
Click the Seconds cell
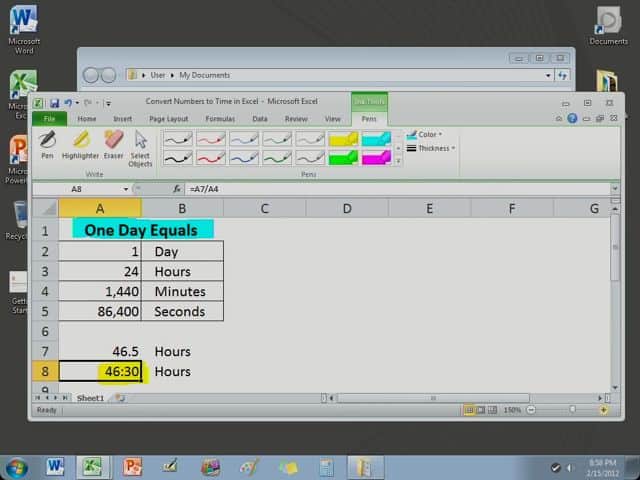[x=182, y=311]
